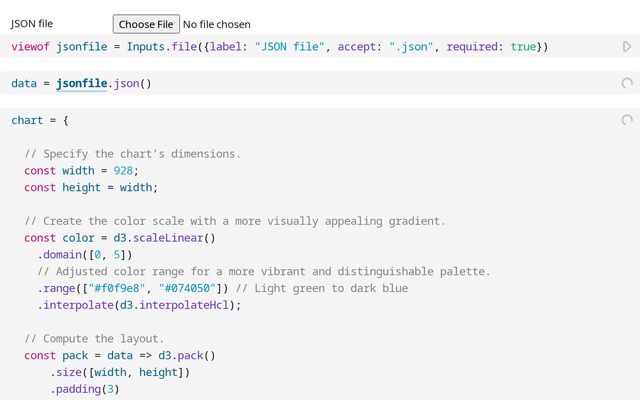
Task: Click the "Light green to dark blue" comment
Action: coord(331,289)
